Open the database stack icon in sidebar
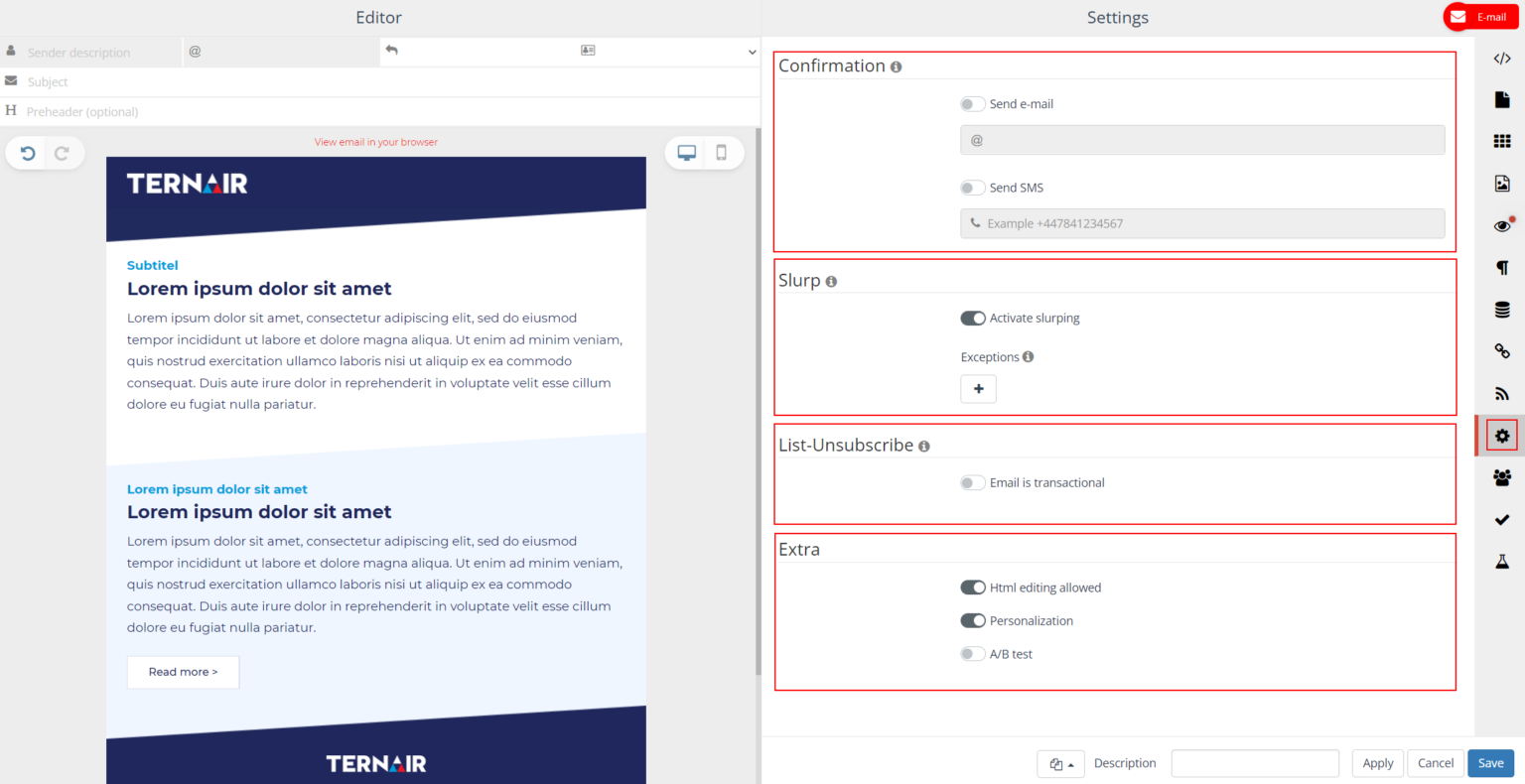Image resolution: width=1525 pixels, height=784 pixels. click(x=1502, y=310)
